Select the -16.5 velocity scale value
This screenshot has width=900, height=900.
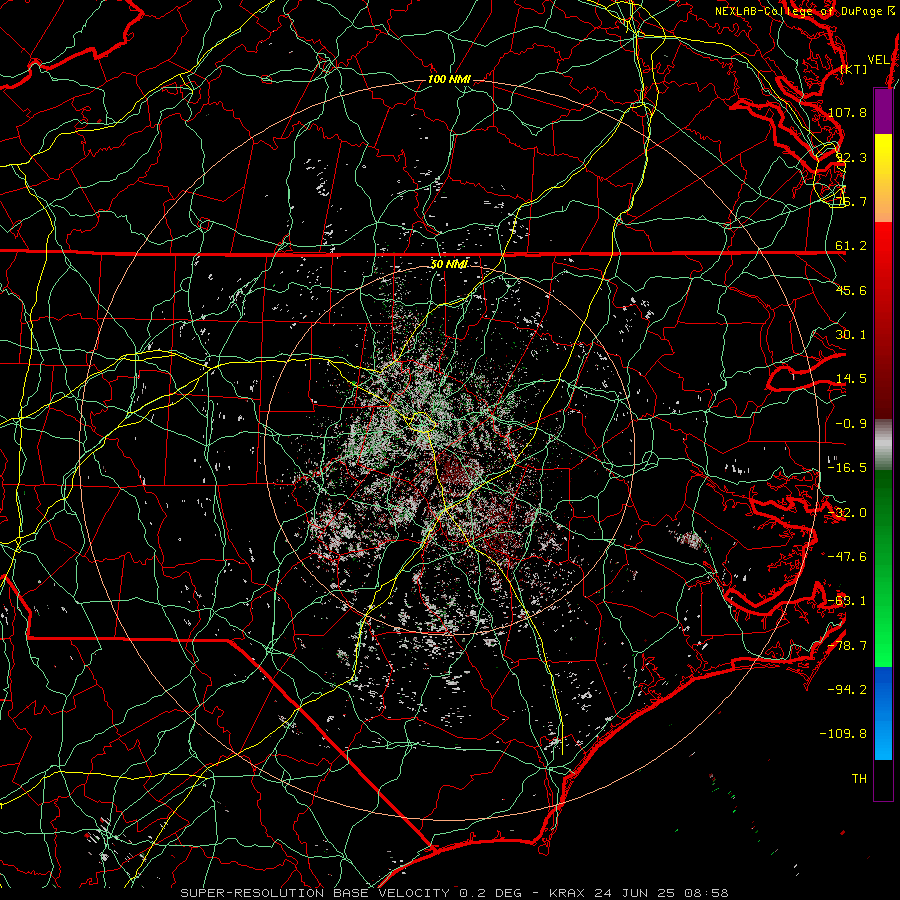[x=847, y=468]
